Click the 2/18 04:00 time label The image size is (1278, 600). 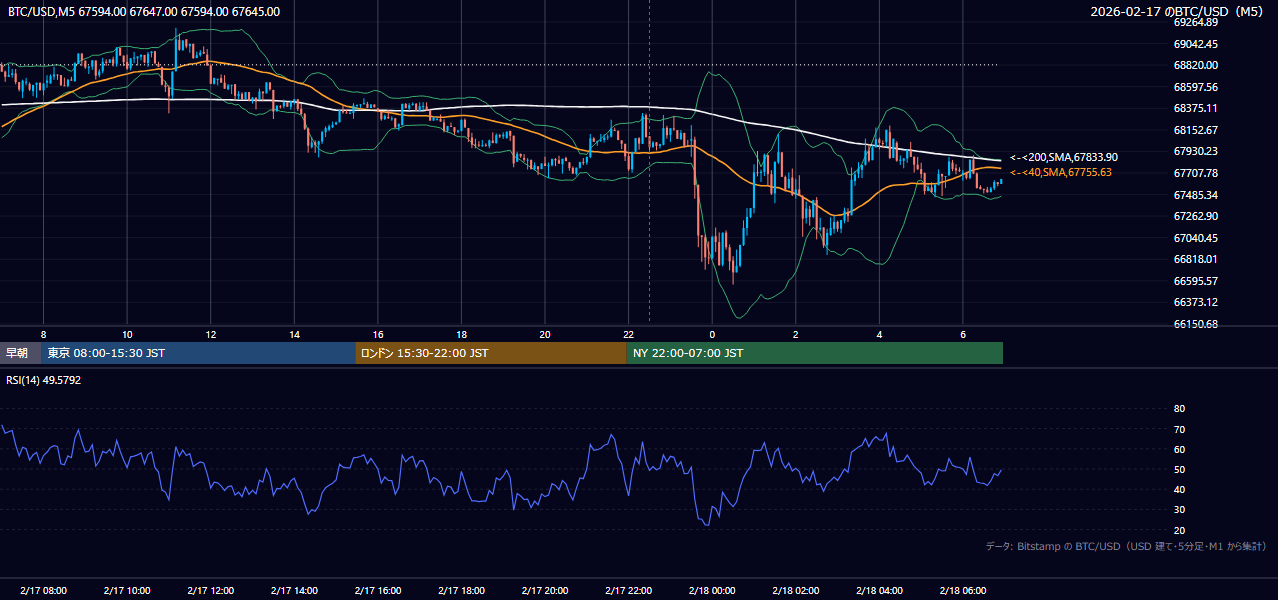[879, 591]
